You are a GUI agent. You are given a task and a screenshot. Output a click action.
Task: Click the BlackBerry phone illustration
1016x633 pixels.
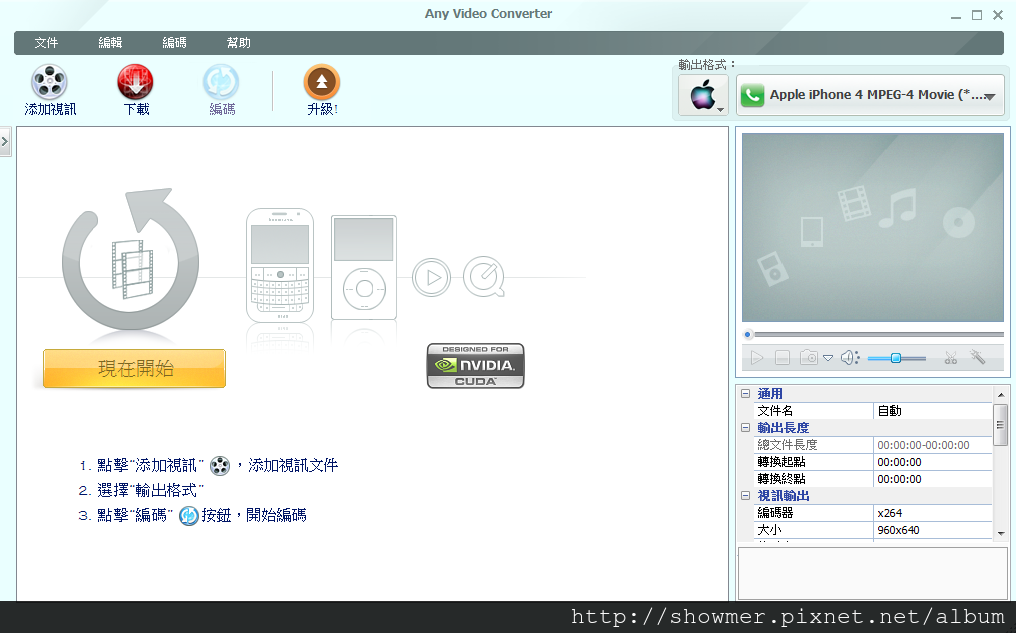[x=280, y=265]
